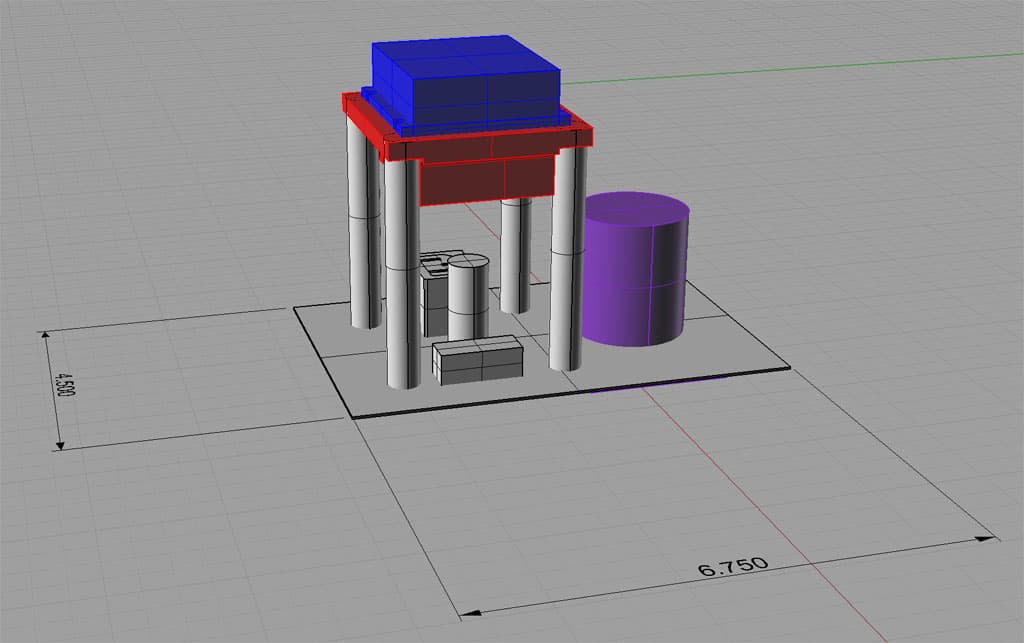Select the blue box atop the structure
Image resolution: width=1024 pixels, height=643 pixels.
click(x=465, y=80)
